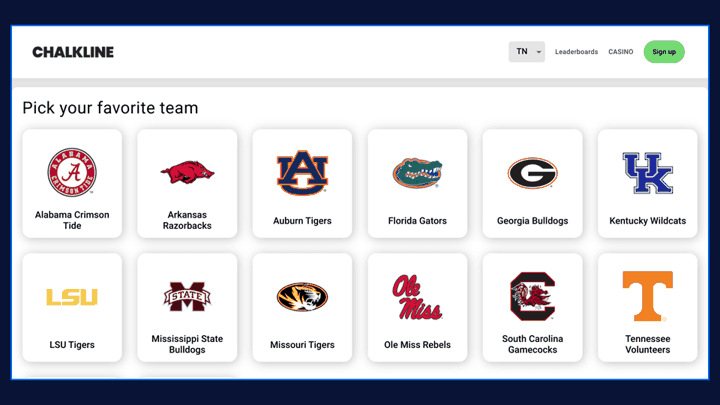The width and height of the screenshot is (720, 405).
Task: Select the LSU Tigers logo
Action: (72, 297)
